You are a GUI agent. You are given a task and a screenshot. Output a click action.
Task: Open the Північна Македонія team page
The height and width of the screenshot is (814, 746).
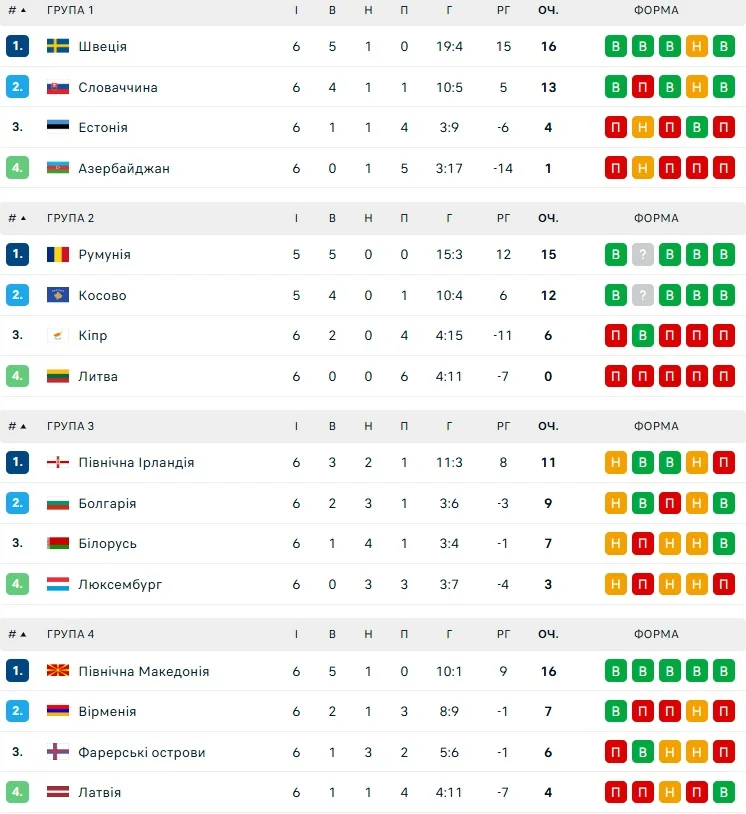coord(143,671)
